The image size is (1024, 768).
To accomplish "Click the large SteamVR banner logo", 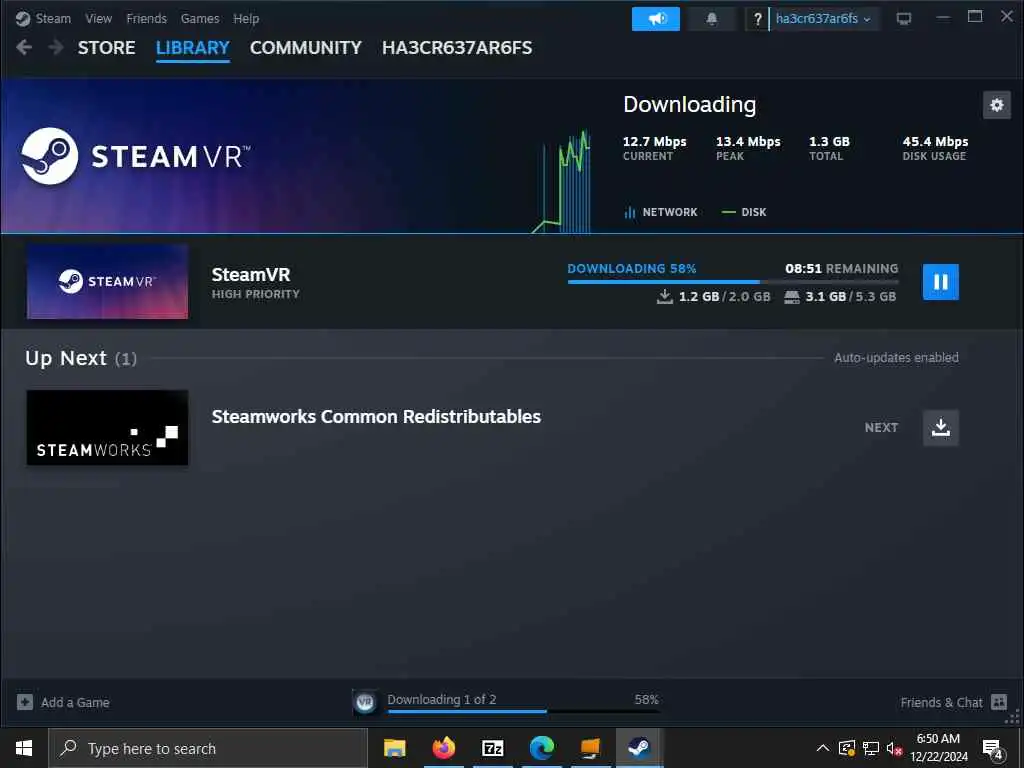I will point(136,156).
